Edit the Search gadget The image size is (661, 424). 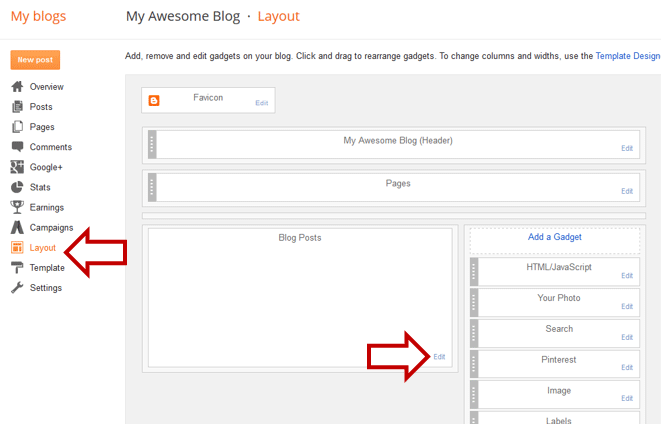[627, 337]
